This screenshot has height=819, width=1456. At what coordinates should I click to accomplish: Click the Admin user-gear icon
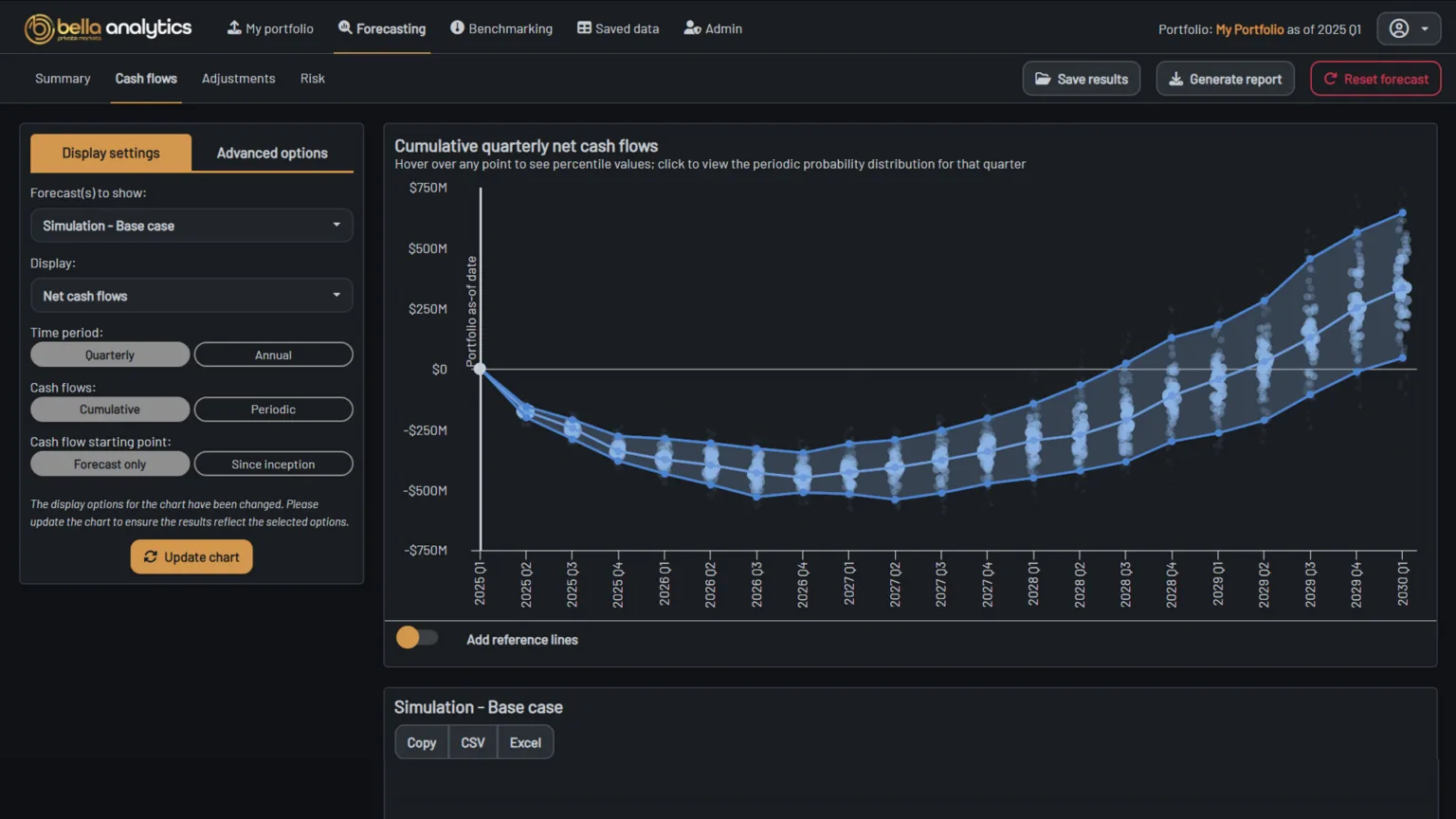(692, 28)
